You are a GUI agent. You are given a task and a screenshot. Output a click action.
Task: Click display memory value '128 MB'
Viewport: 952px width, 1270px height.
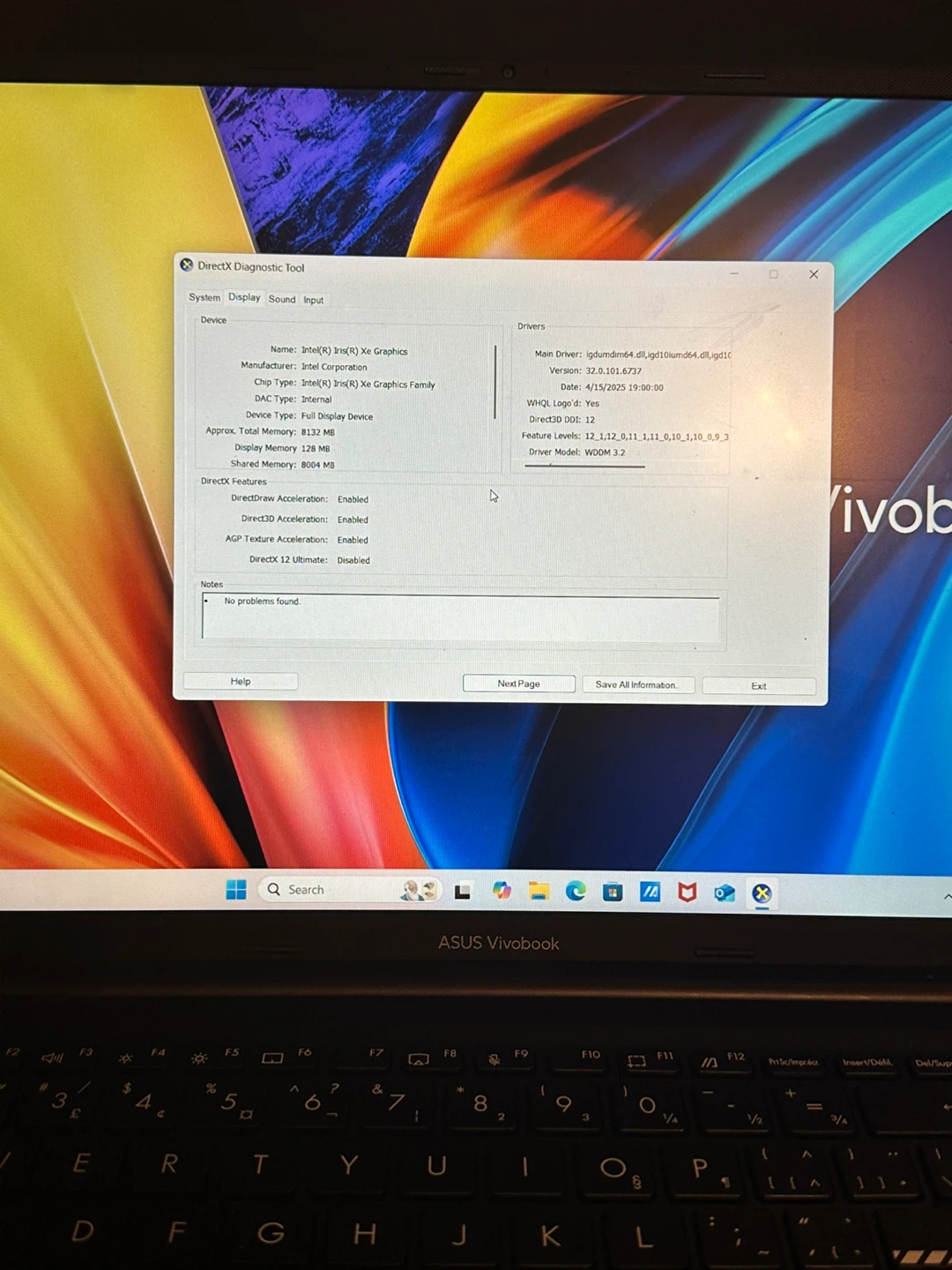click(x=315, y=448)
